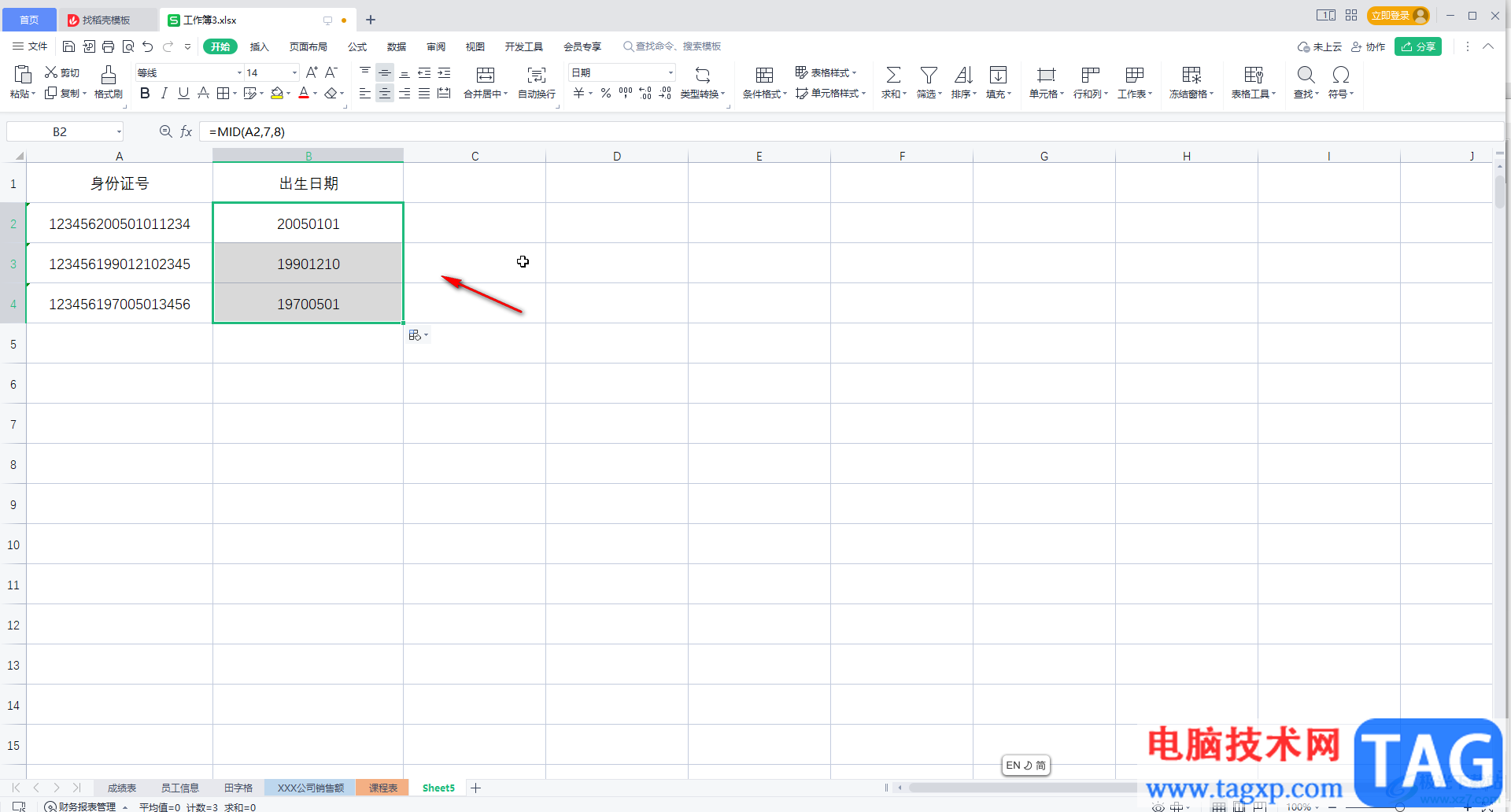Click the fill color bucket swatch
This screenshot has height=812, width=1511.
pos(276,94)
